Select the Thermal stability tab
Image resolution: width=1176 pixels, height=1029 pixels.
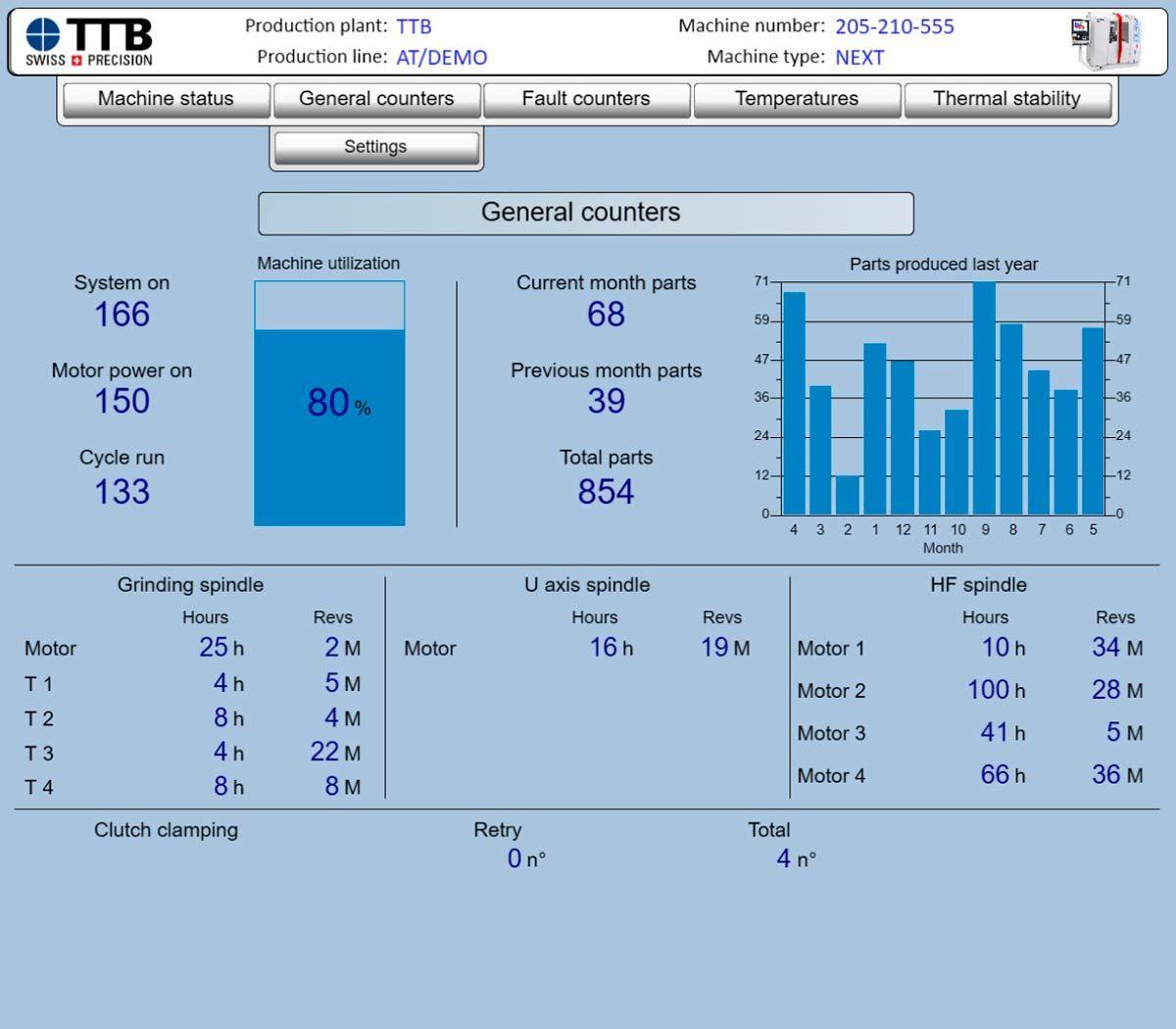pos(1006,99)
